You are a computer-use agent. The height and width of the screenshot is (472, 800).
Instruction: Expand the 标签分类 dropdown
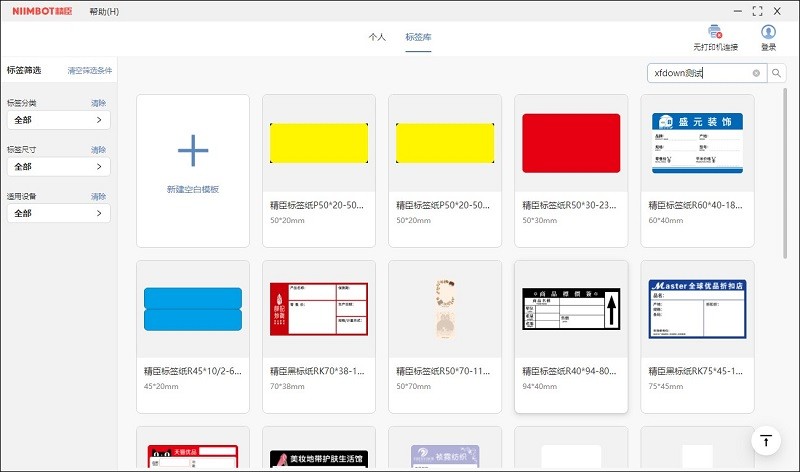pos(59,120)
